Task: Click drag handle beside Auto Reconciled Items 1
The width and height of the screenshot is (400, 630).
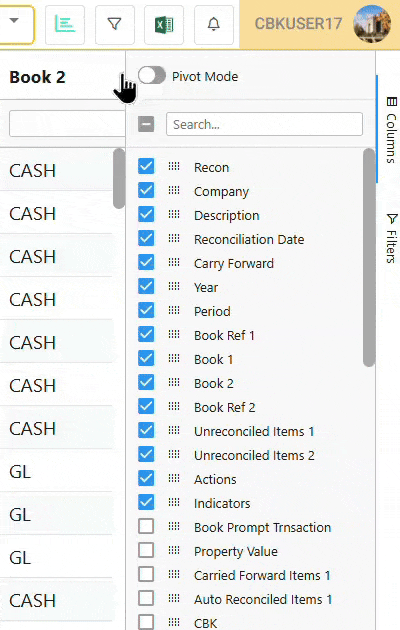Action: tap(174, 598)
